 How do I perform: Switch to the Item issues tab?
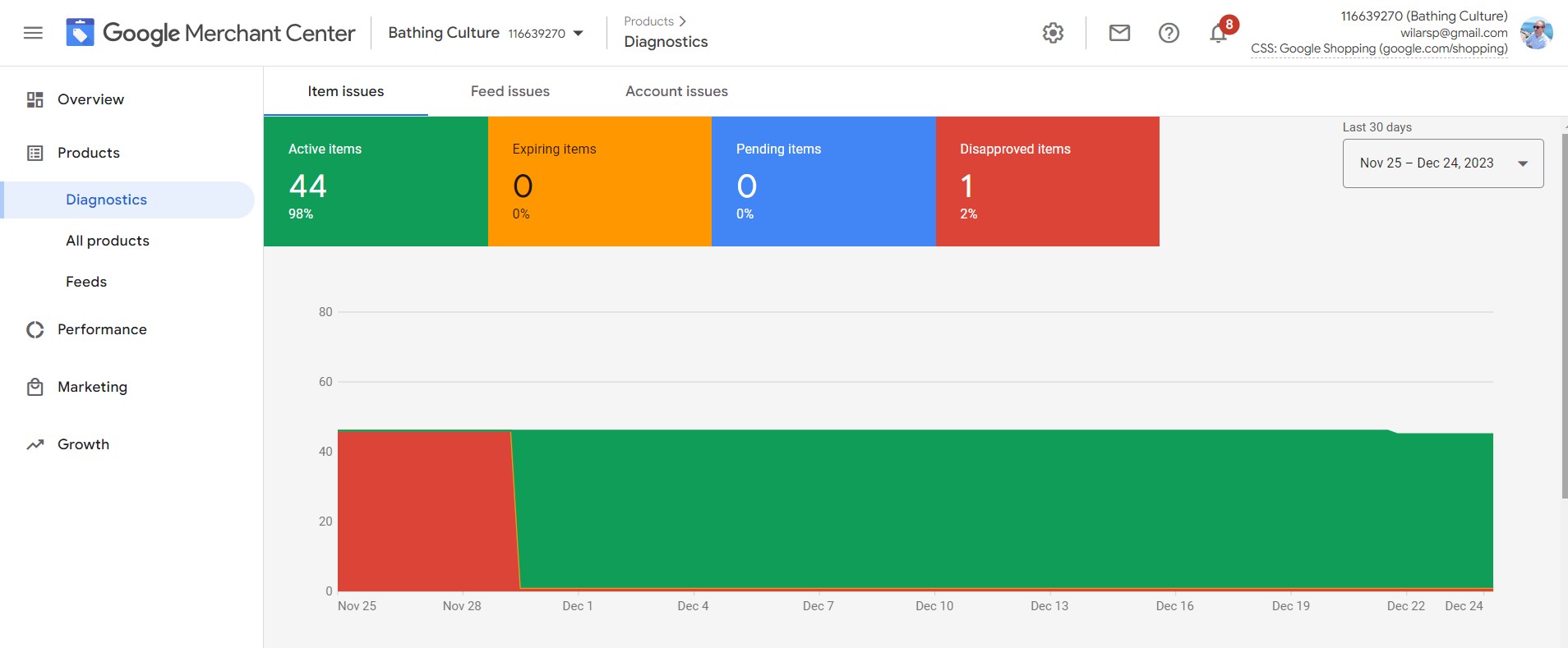[x=346, y=91]
